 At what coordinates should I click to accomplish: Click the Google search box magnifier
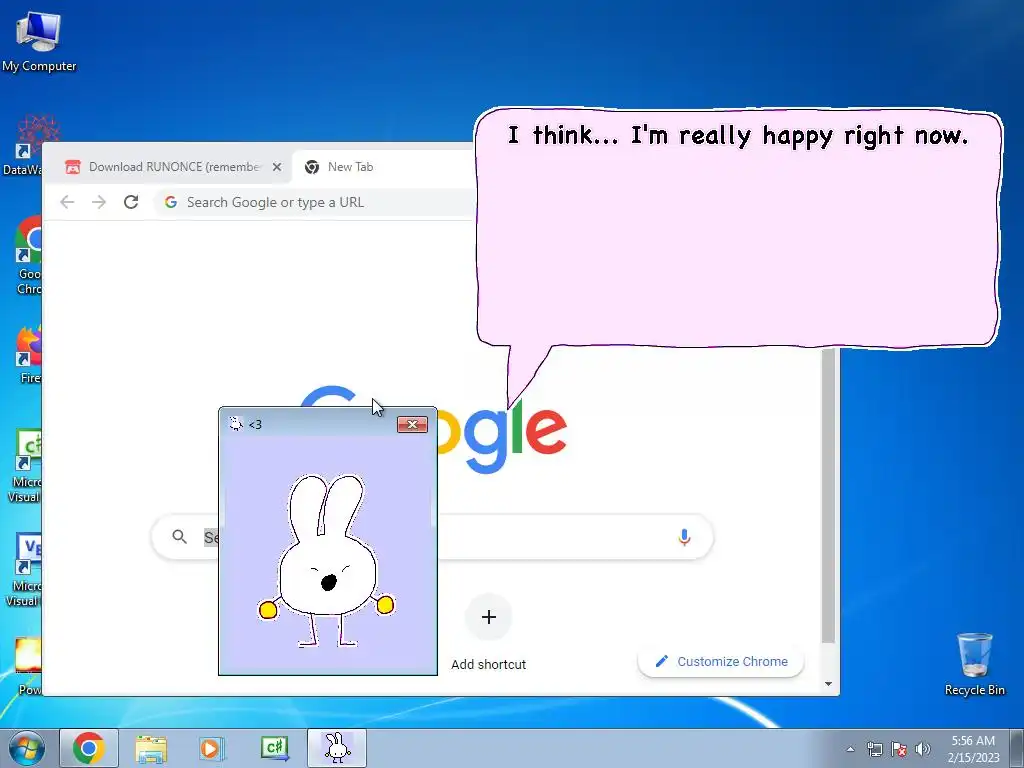click(180, 537)
